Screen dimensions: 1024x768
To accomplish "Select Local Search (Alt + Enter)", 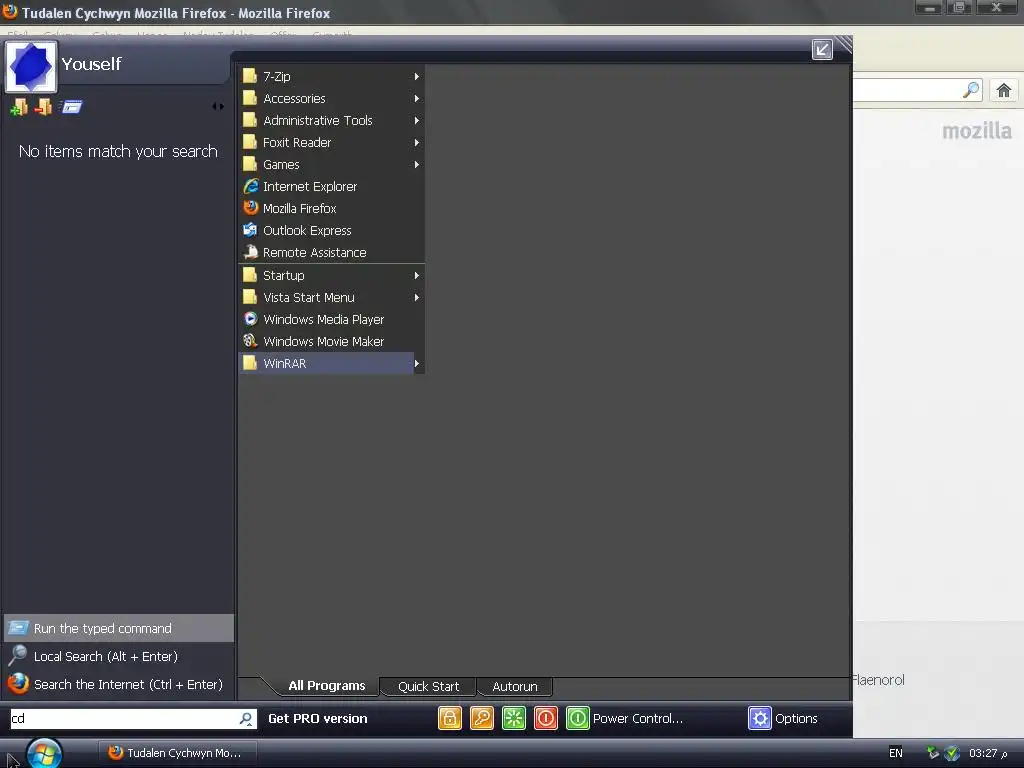I will [x=119, y=656].
